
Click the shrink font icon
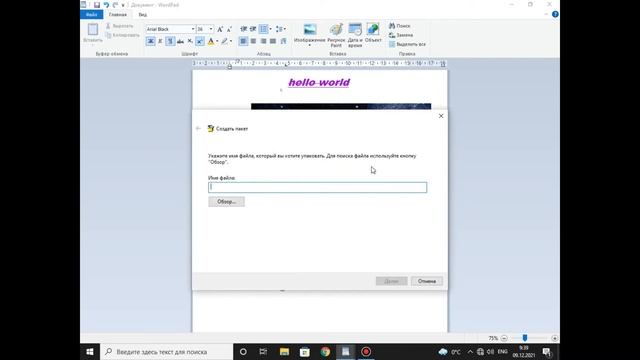229,29
